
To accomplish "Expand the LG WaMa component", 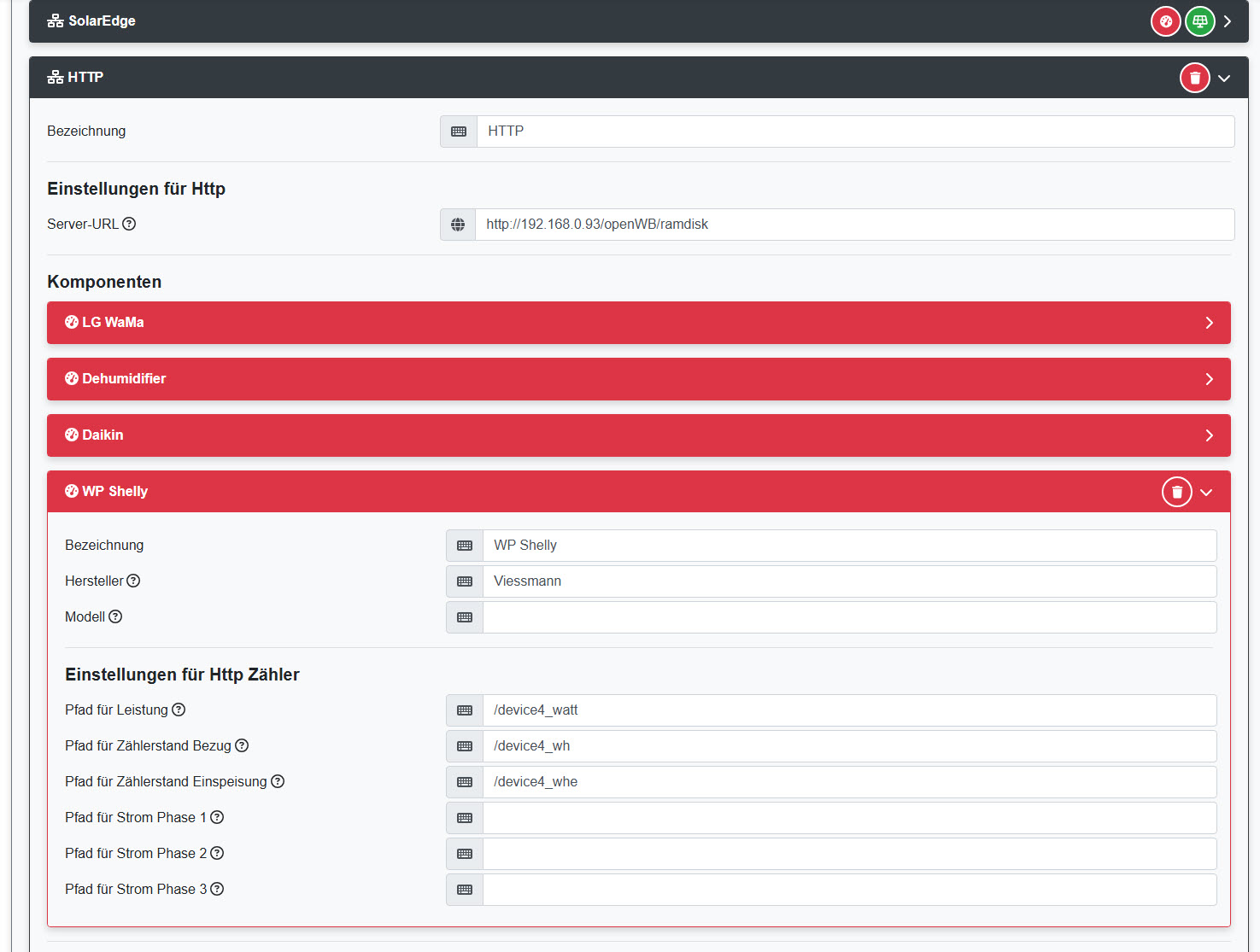I will click(x=1209, y=323).
